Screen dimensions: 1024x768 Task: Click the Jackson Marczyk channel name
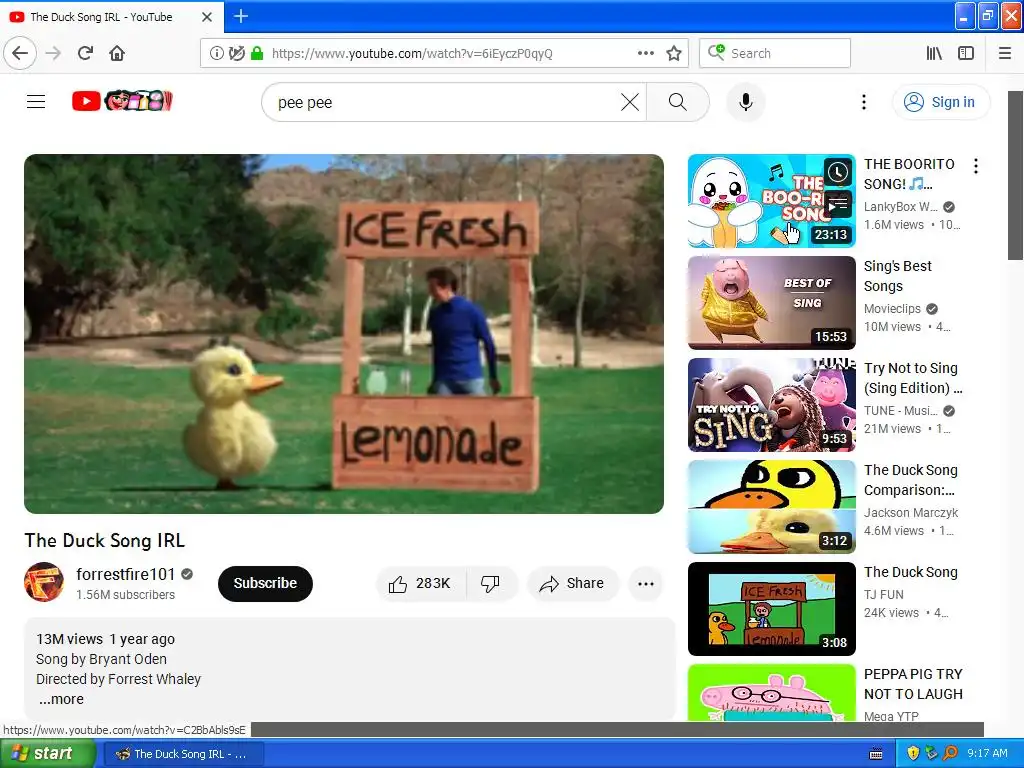coord(910,513)
